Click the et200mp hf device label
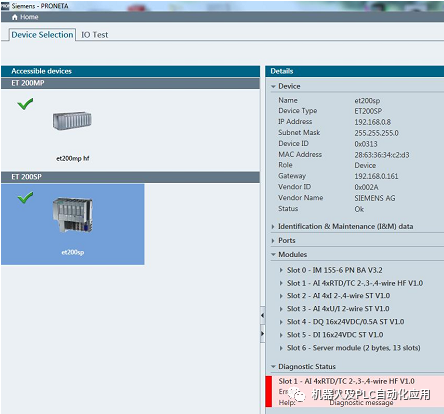The height and width of the screenshot is (414, 444). click(72, 159)
